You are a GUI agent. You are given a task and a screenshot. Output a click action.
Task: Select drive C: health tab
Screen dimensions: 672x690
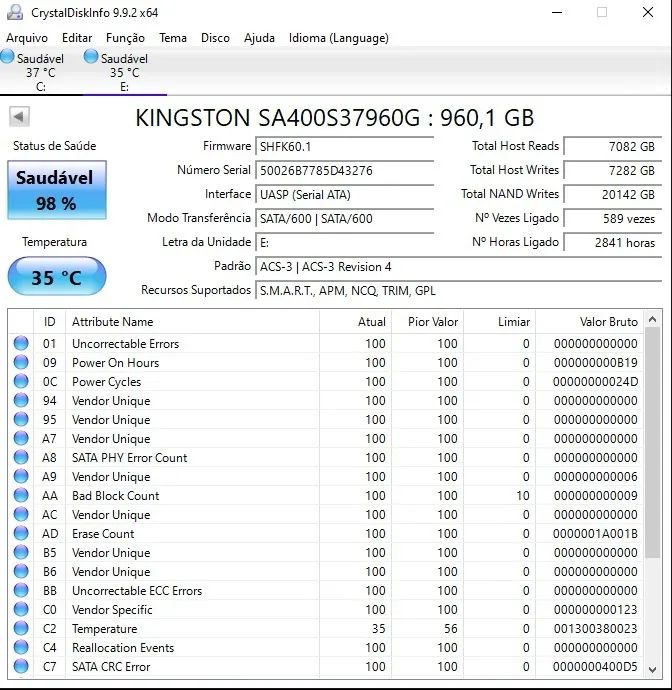(40, 71)
